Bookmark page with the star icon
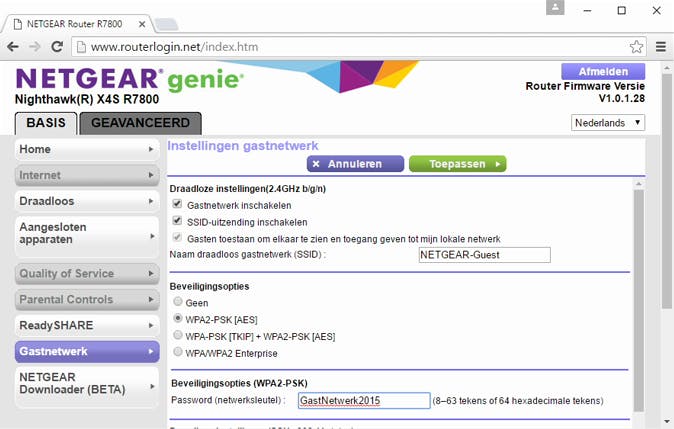Screen dimensions: 674x429 [x=636, y=46]
